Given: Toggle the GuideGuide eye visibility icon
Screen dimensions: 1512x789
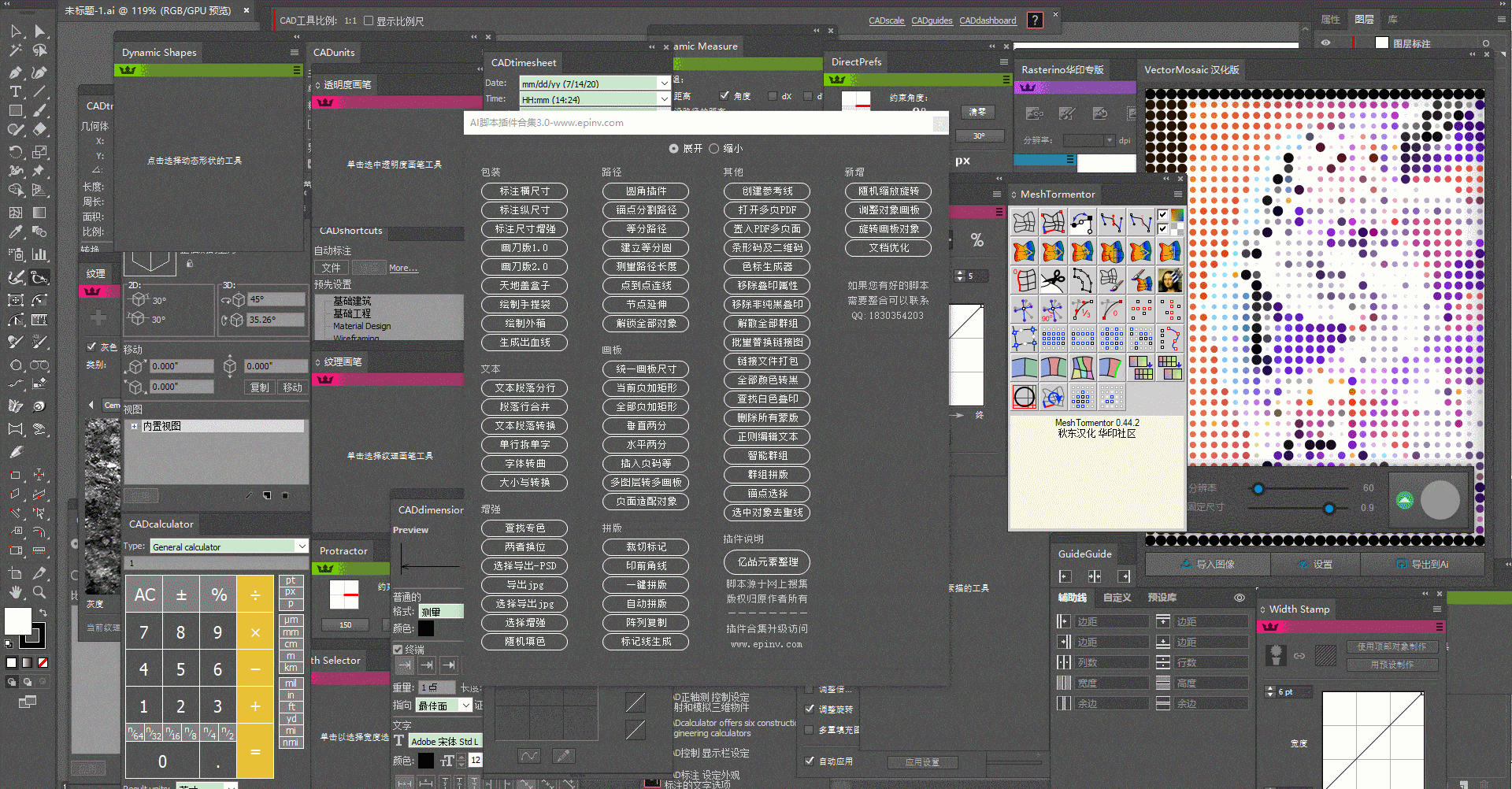Looking at the screenshot, I should tap(1239, 598).
